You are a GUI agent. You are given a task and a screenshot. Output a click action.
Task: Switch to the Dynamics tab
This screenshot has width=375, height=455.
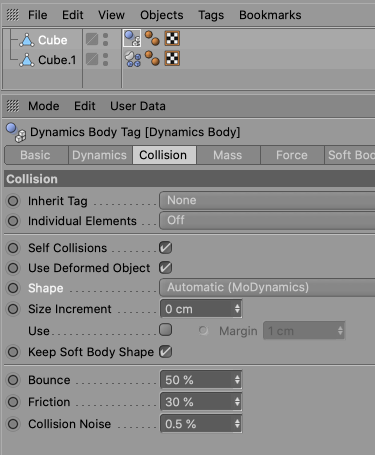click(100, 155)
